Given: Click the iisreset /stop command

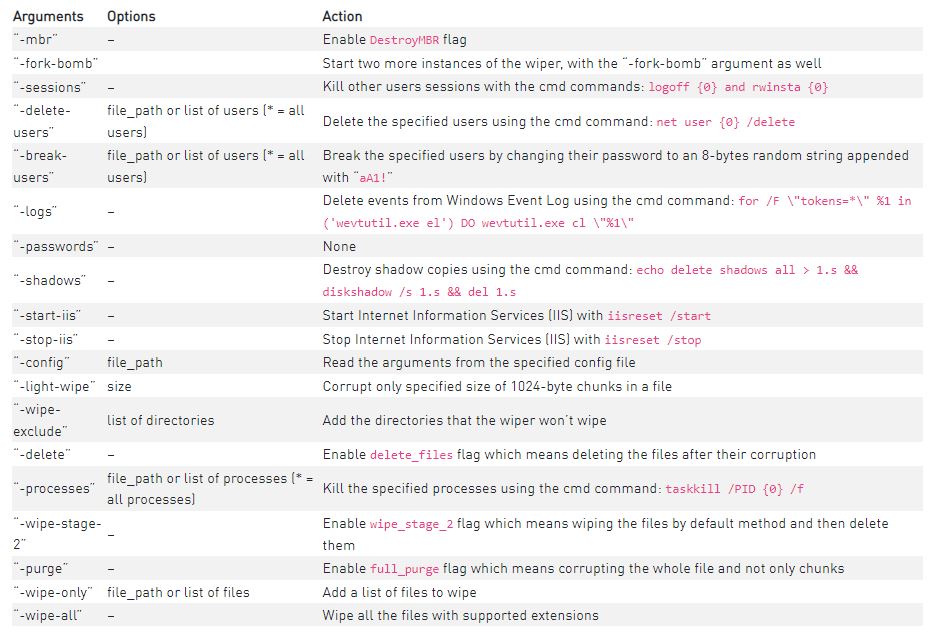Looking at the screenshot, I should 653,340.
